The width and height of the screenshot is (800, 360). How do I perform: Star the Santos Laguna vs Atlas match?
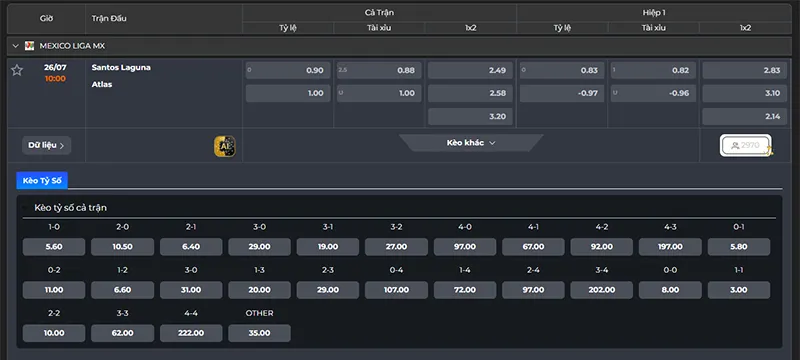(17, 70)
